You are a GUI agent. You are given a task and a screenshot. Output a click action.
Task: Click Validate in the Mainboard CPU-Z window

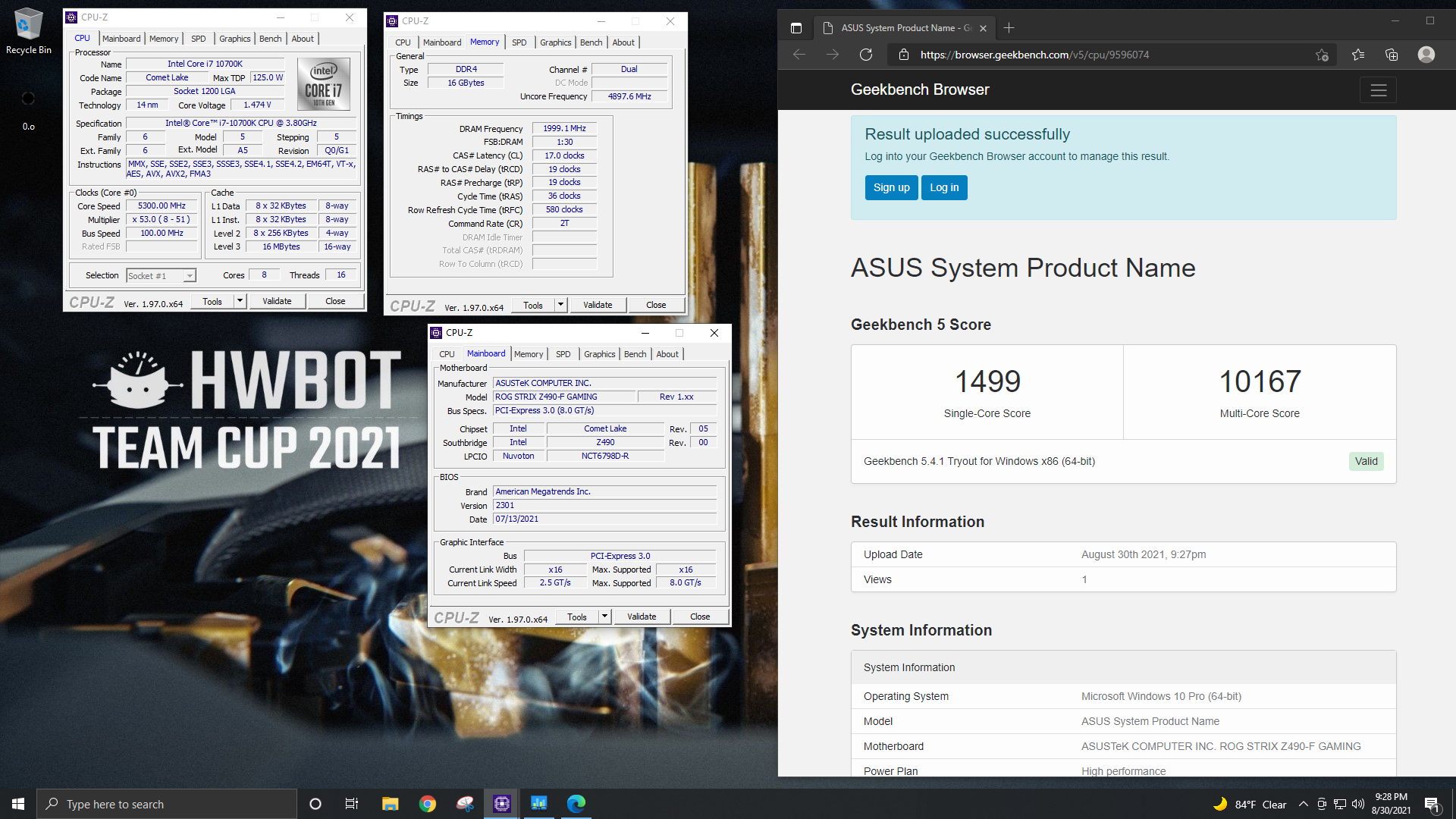(642, 617)
